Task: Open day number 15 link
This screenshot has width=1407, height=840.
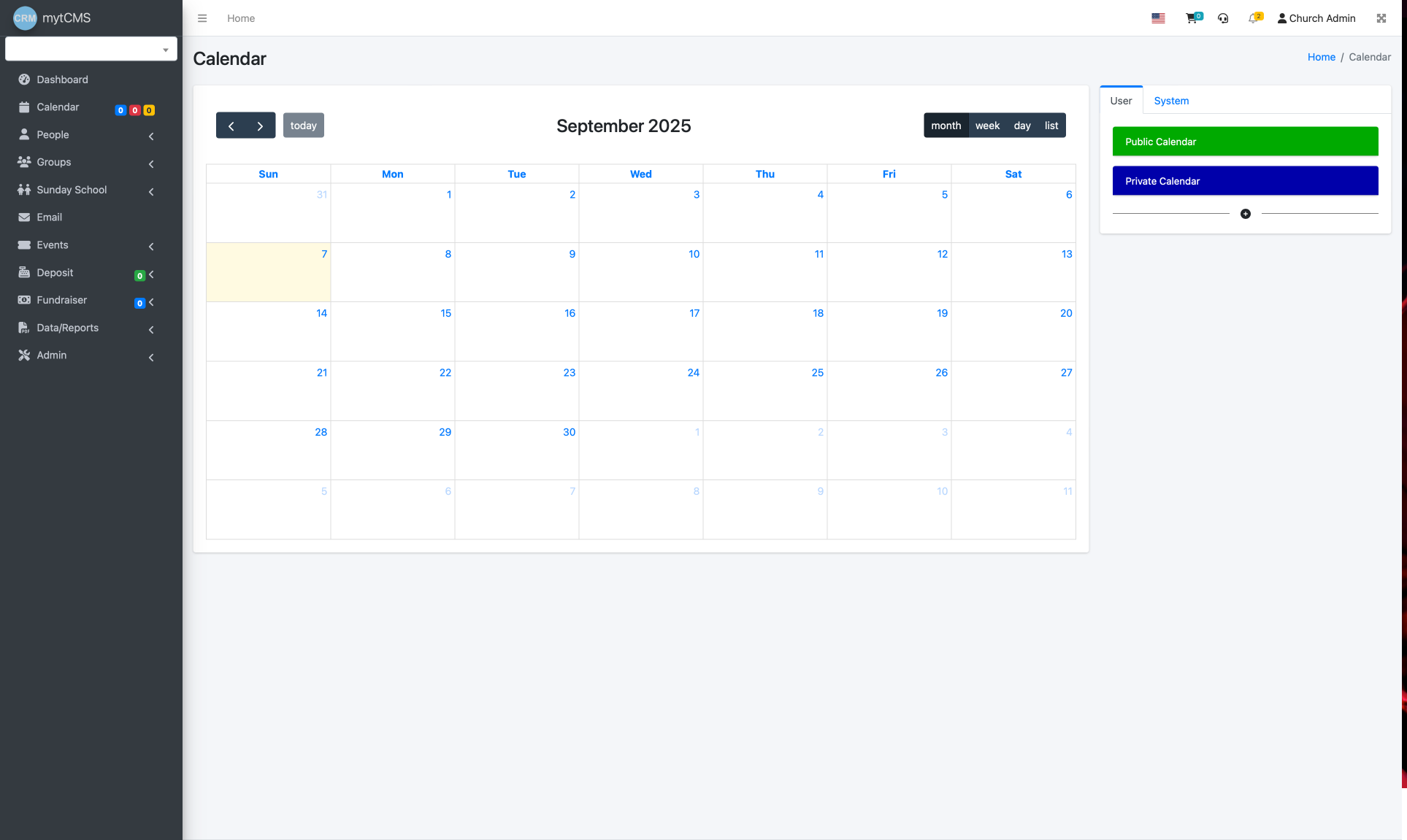Action: click(445, 313)
